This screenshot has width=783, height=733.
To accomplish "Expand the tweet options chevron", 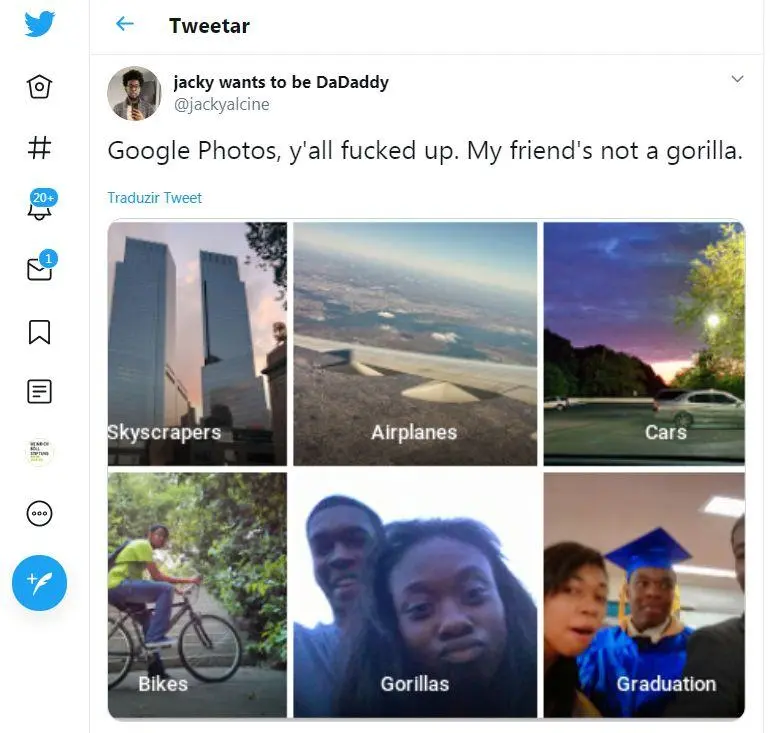I will click(x=737, y=79).
